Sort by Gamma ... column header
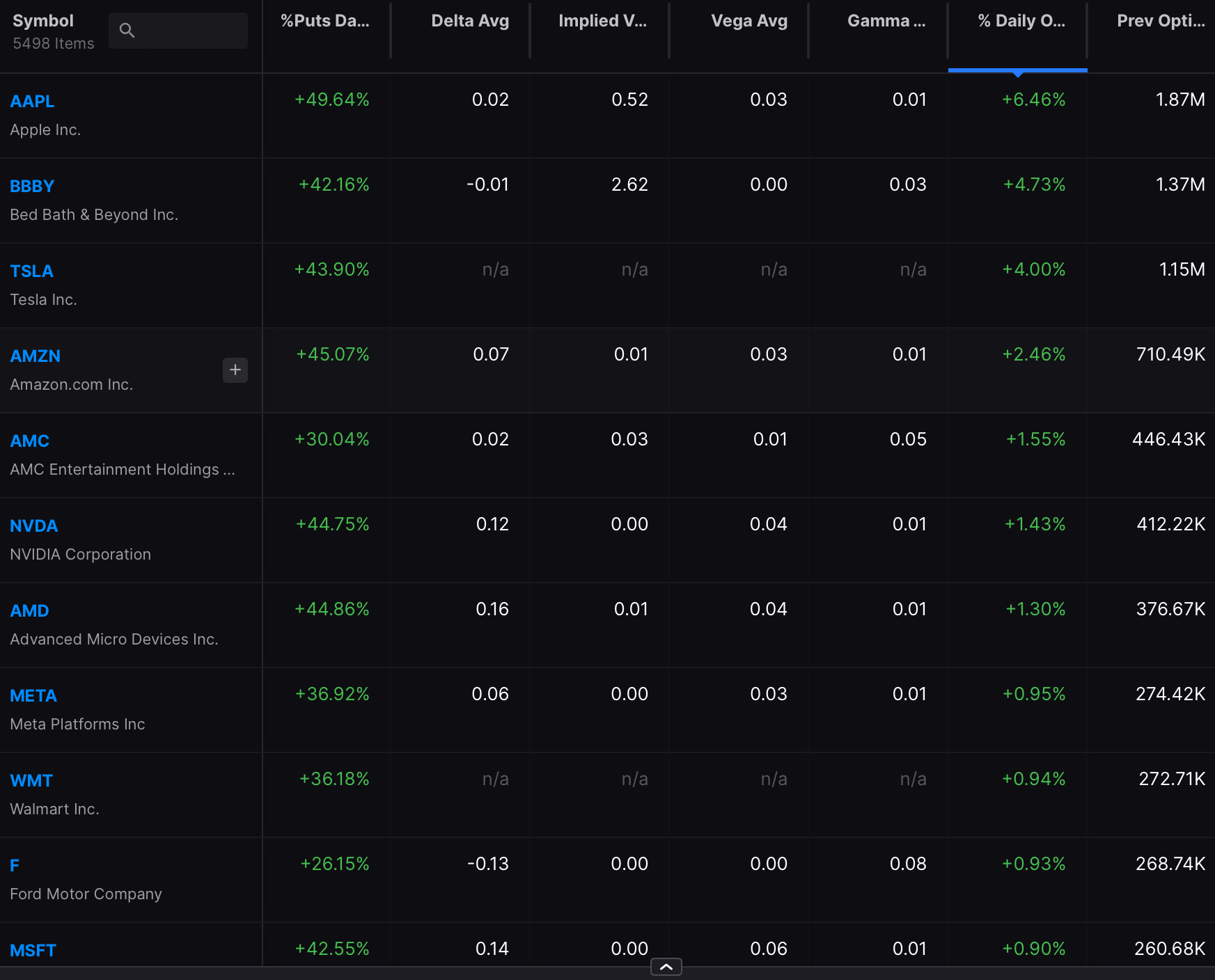 [886, 21]
